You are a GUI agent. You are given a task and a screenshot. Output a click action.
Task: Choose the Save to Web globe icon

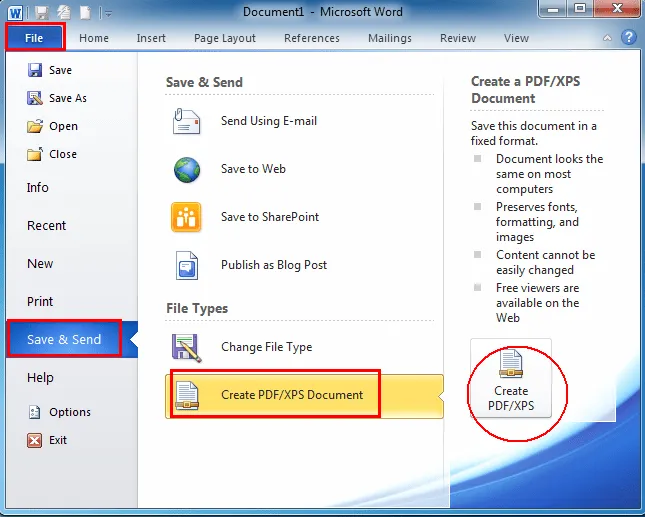[187, 170]
